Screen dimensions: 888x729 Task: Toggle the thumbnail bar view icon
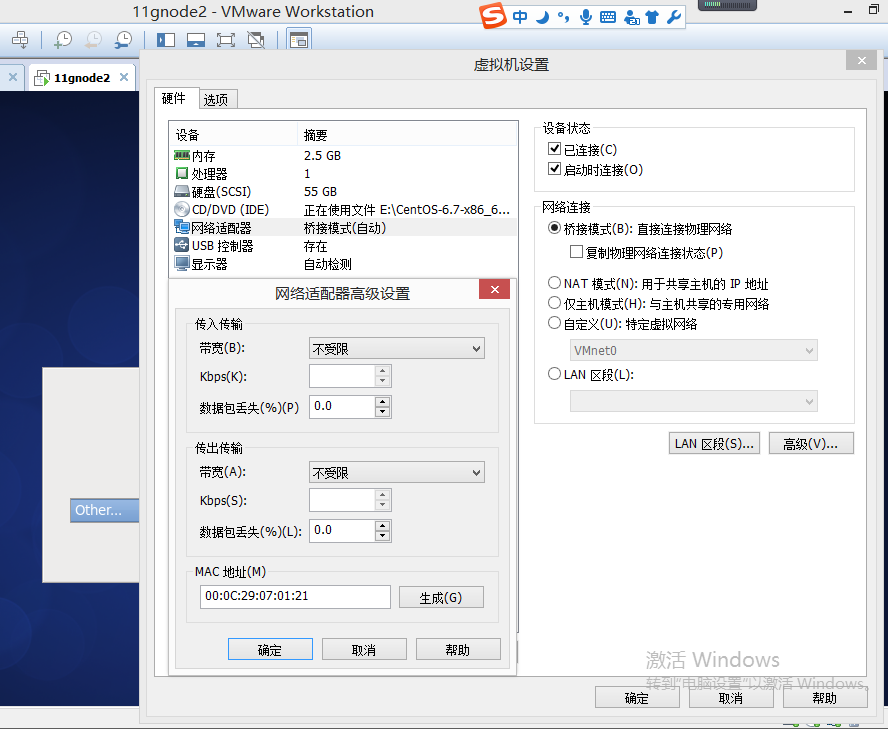(x=196, y=40)
